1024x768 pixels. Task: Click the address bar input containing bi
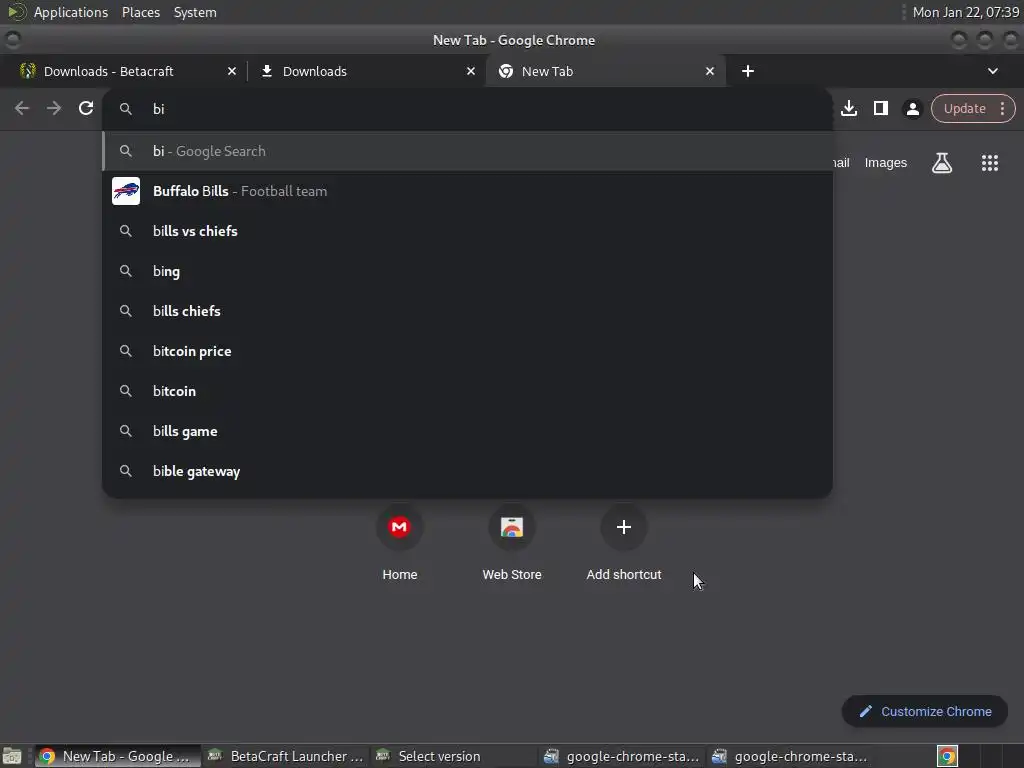[467, 109]
